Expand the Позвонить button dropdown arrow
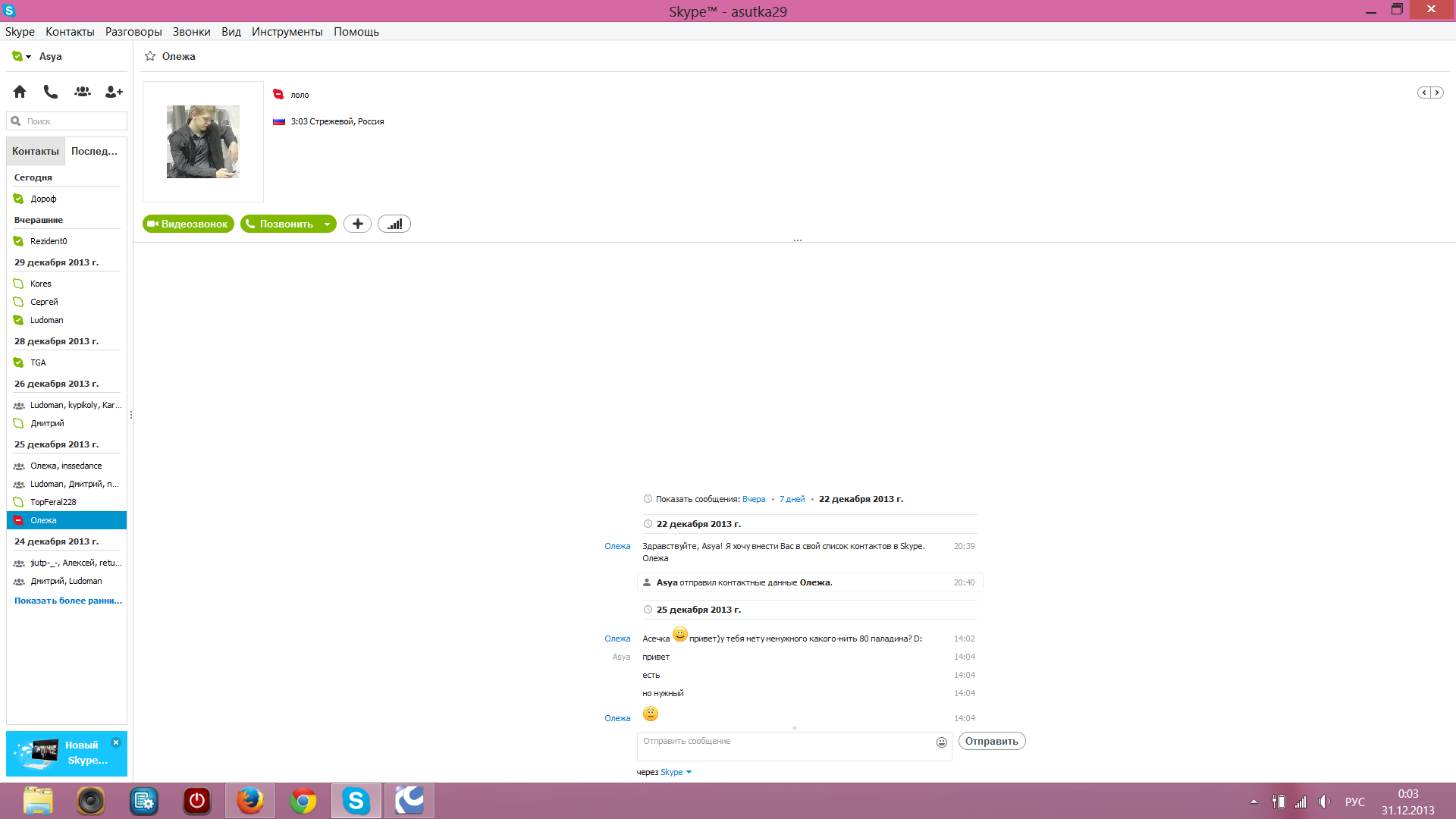1456x819 pixels. point(327,224)
